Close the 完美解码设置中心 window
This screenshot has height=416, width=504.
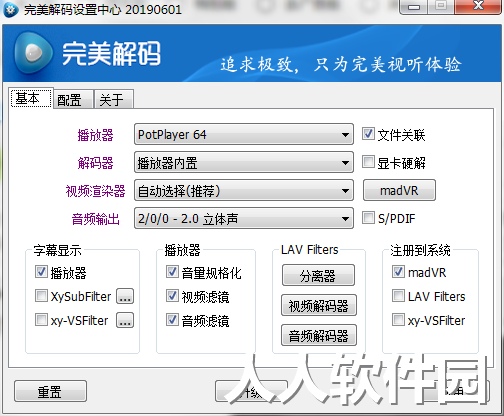[479, 6]
